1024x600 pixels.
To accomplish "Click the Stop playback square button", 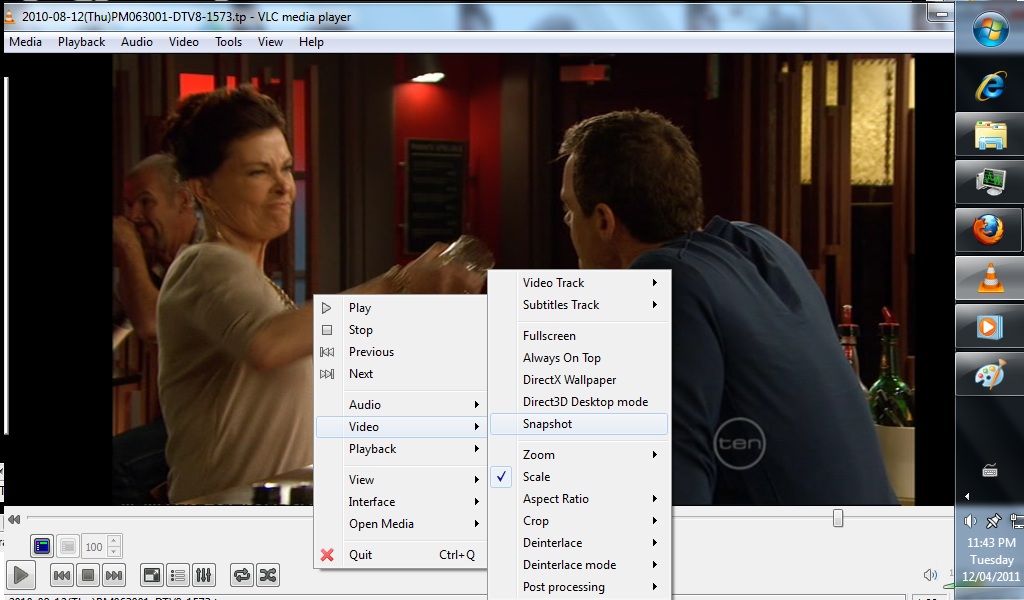I will click(87, 575).
